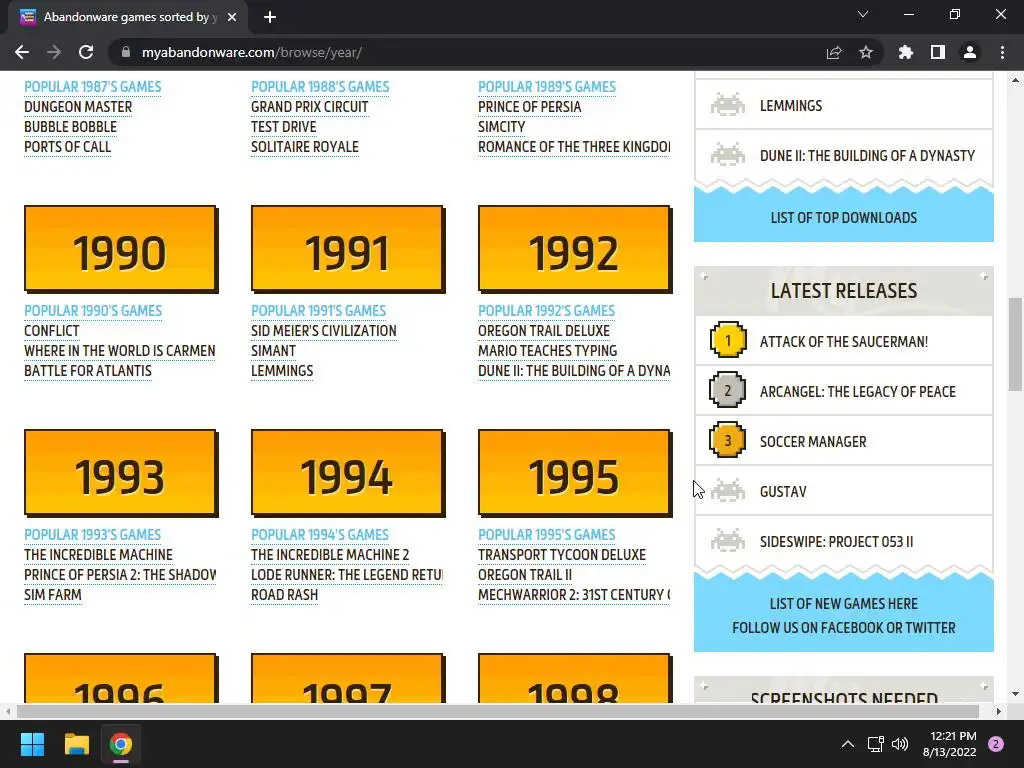Click the forward navigation arrow
Viewport: 1024px width, 768px height.
point(54,52)
